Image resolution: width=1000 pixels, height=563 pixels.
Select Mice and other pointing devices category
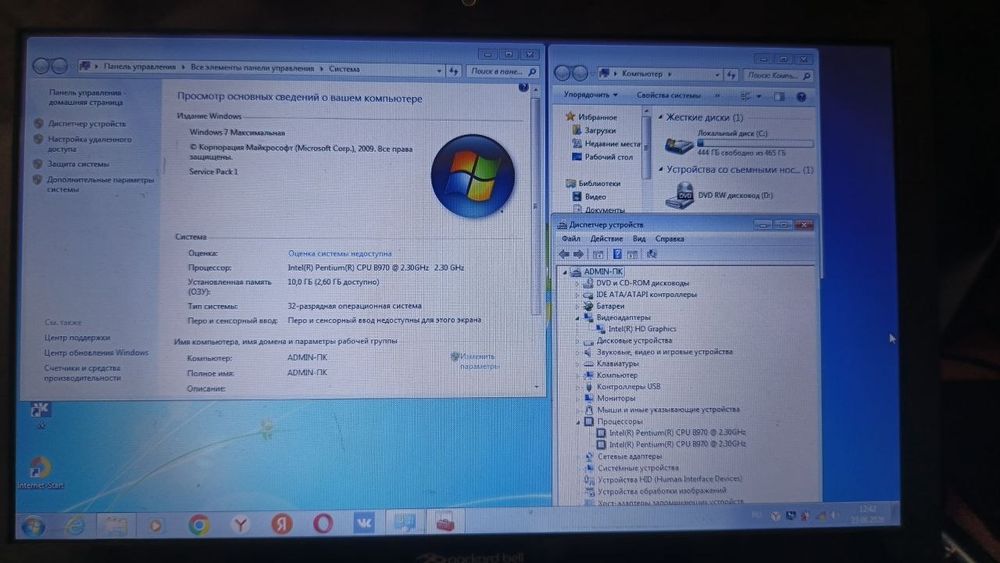click(668, 410)
